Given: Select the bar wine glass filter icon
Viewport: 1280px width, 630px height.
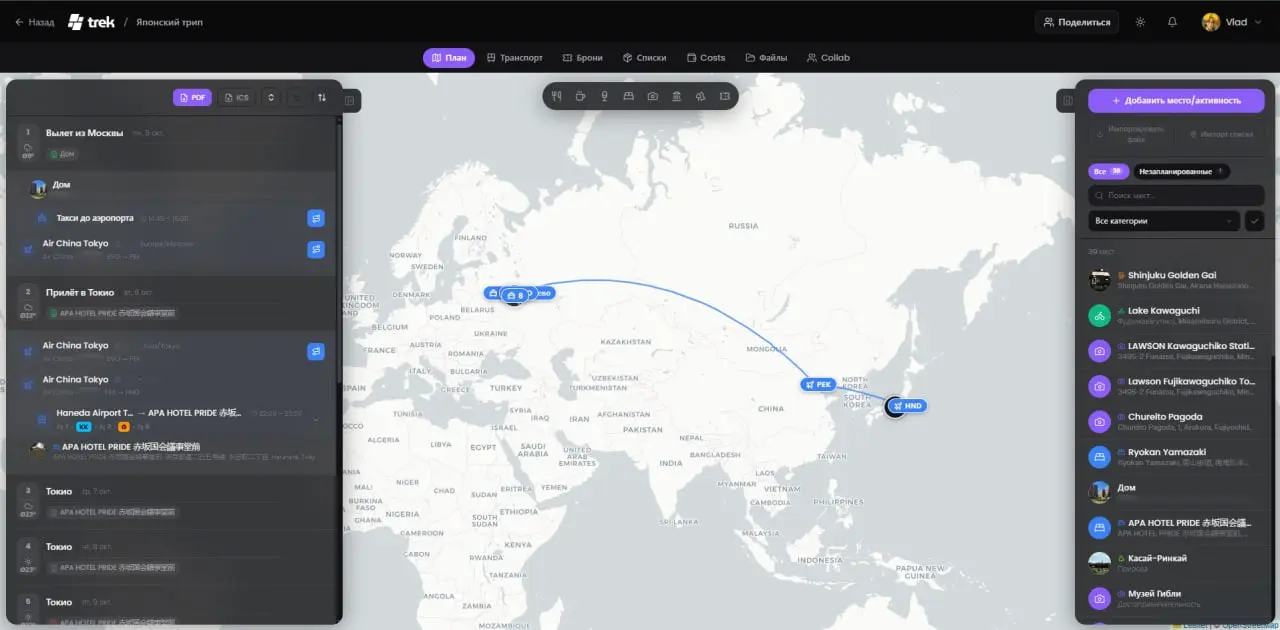Looking at the screenshot, I should click(605, 96).
